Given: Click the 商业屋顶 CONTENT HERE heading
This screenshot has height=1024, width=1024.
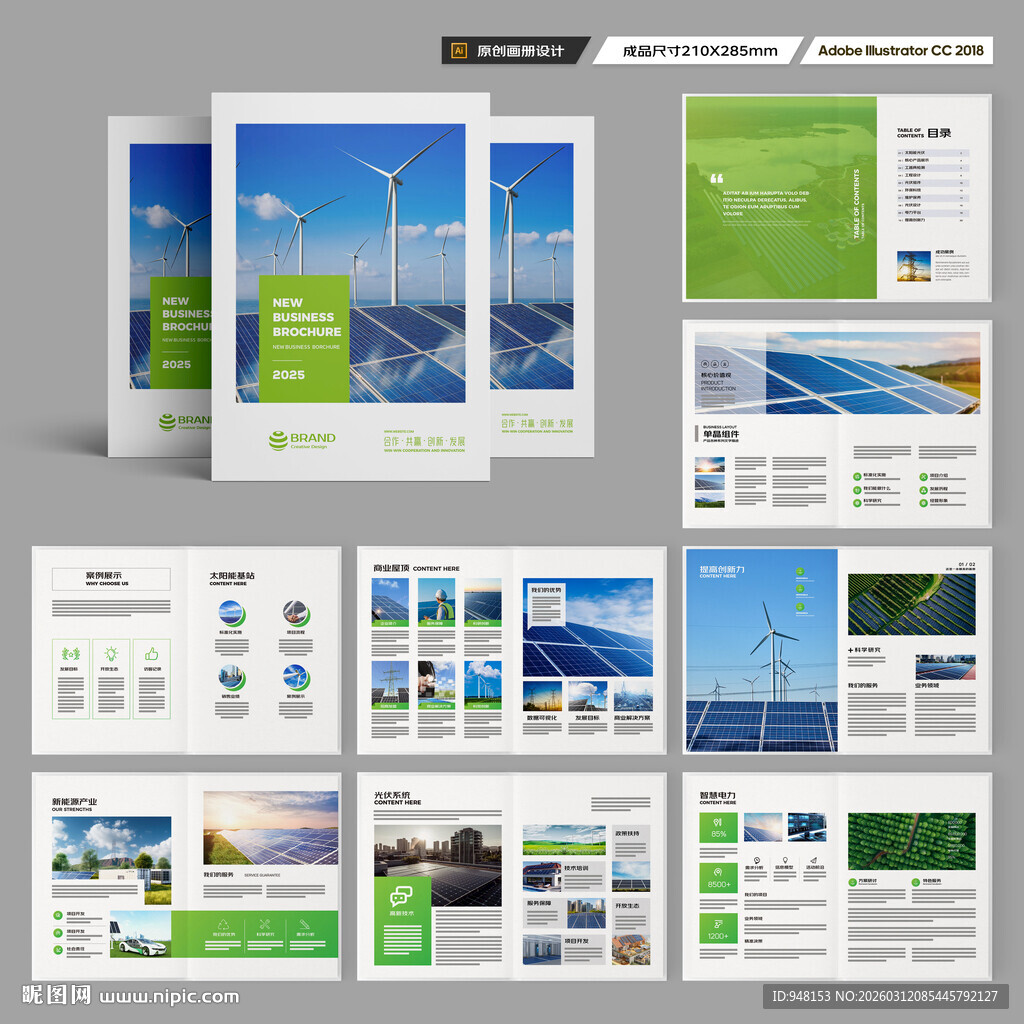Looking at the screenshot, I should coord(416,568).
